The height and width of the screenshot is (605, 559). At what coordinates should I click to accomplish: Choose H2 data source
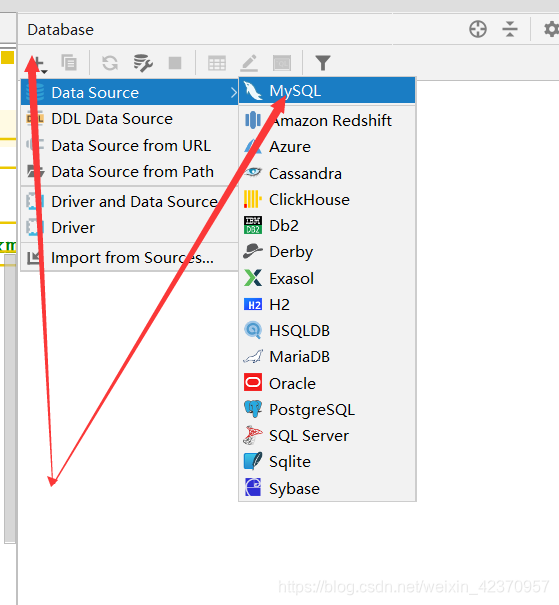click(327, 305)
